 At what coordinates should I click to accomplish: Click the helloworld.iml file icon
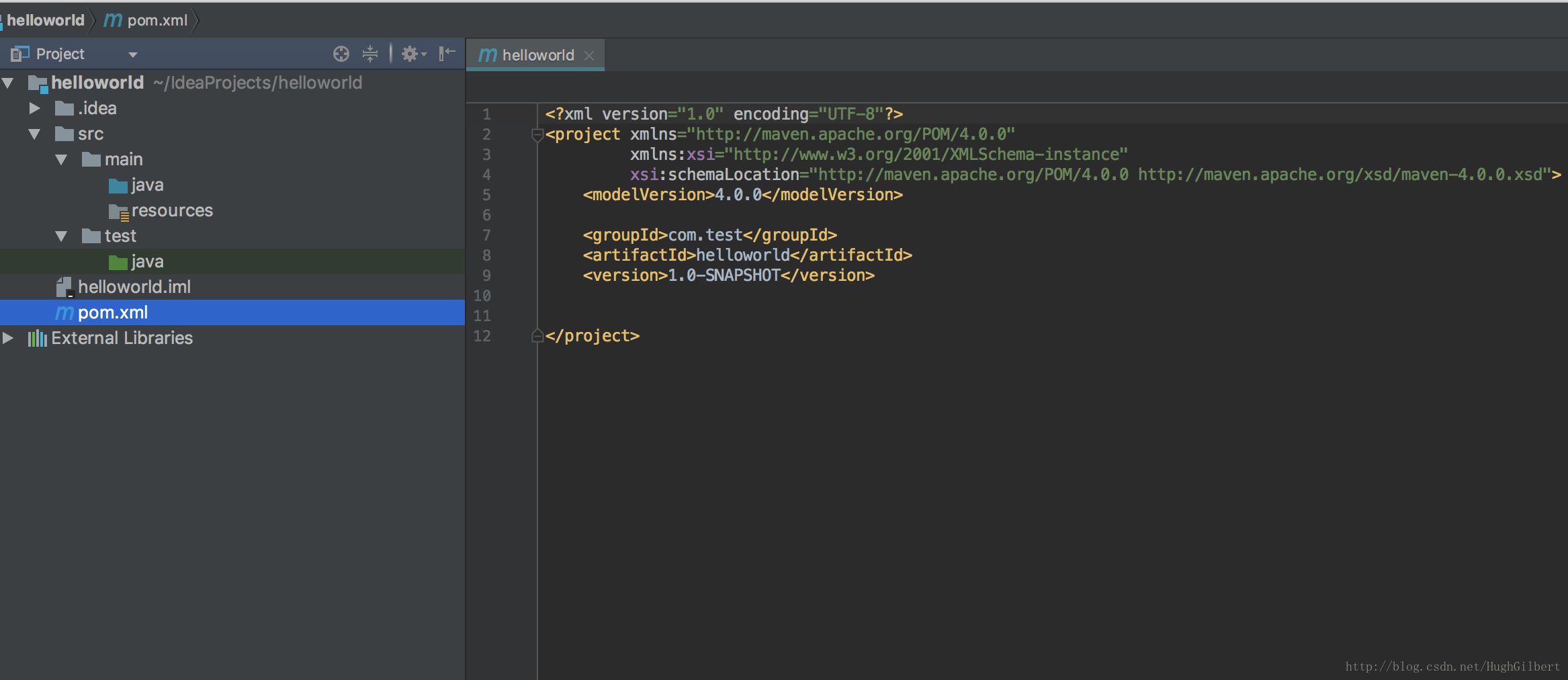64,288
